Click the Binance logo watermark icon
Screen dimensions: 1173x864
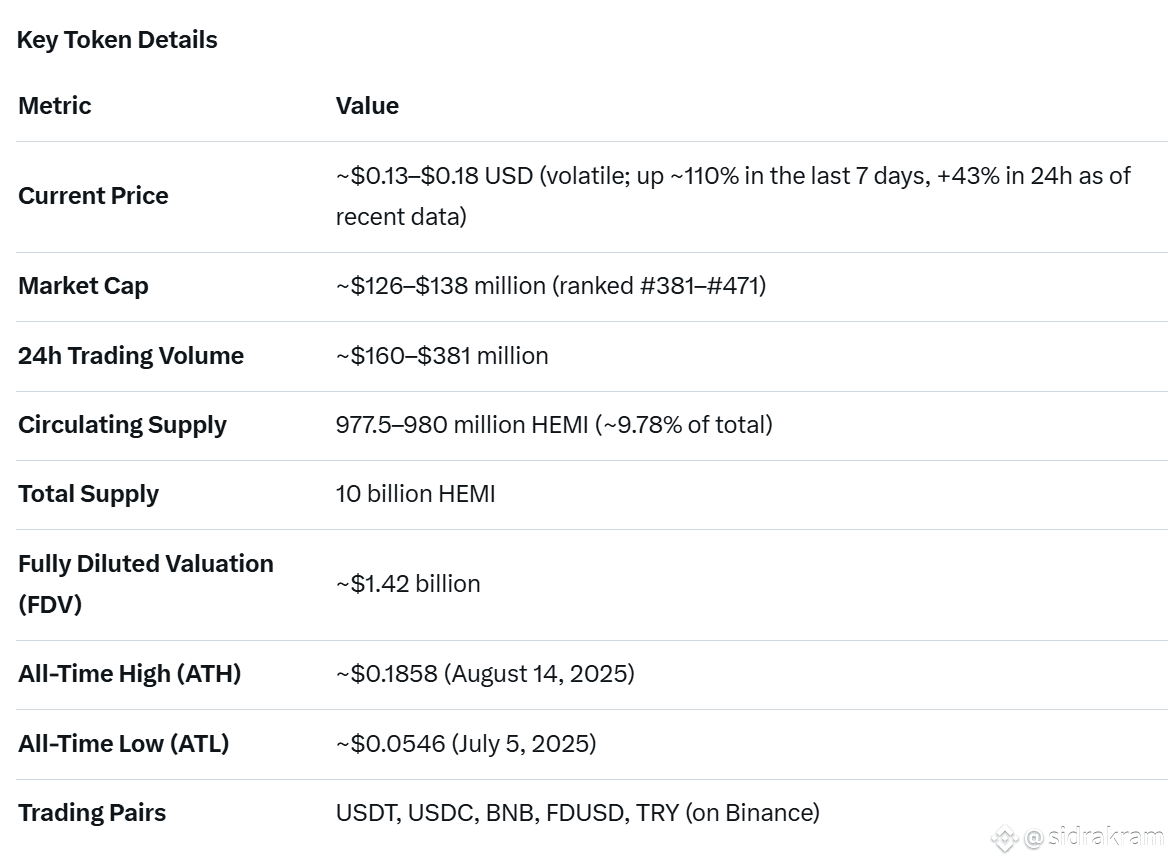pyautogui.click(x=1004, y=838)
